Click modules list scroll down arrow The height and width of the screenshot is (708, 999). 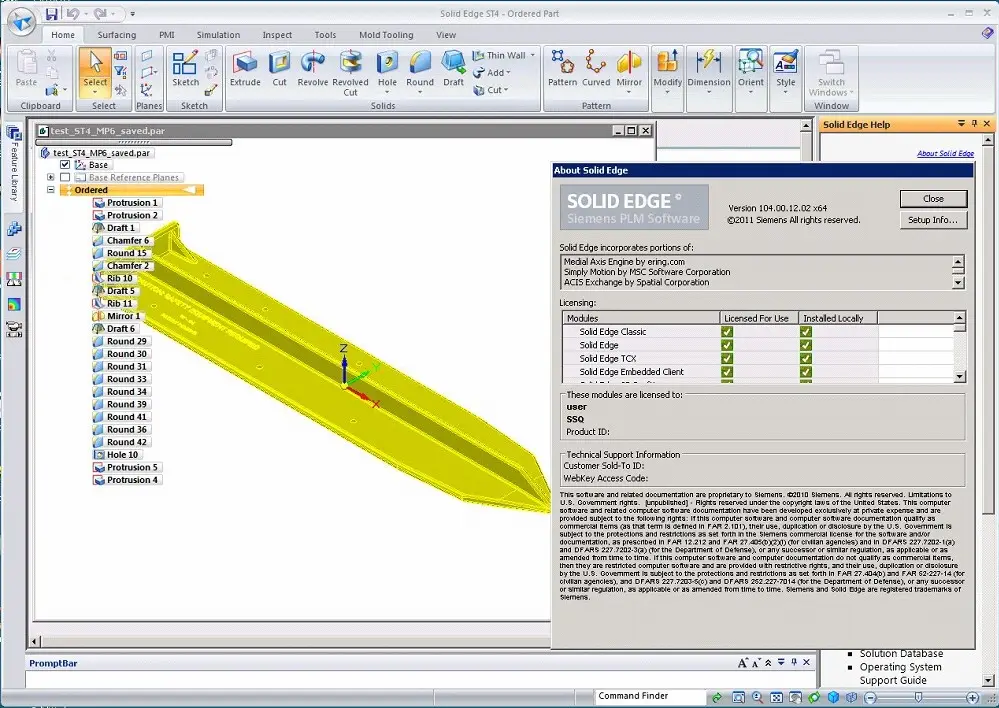pyautogui.click(x=959, y=377)
